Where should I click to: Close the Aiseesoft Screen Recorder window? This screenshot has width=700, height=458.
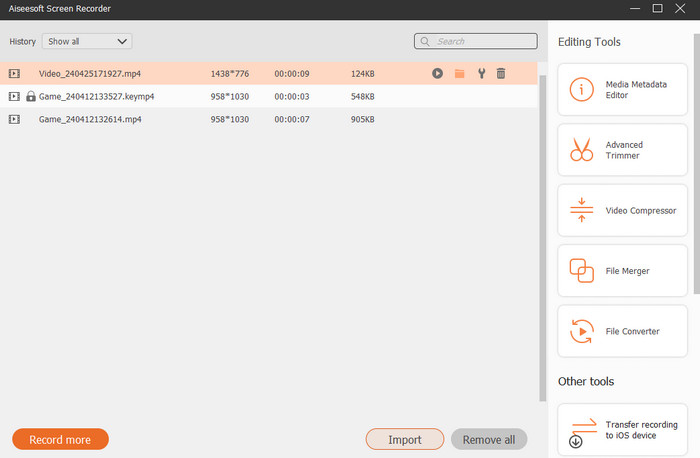click(x=680, y=8)
